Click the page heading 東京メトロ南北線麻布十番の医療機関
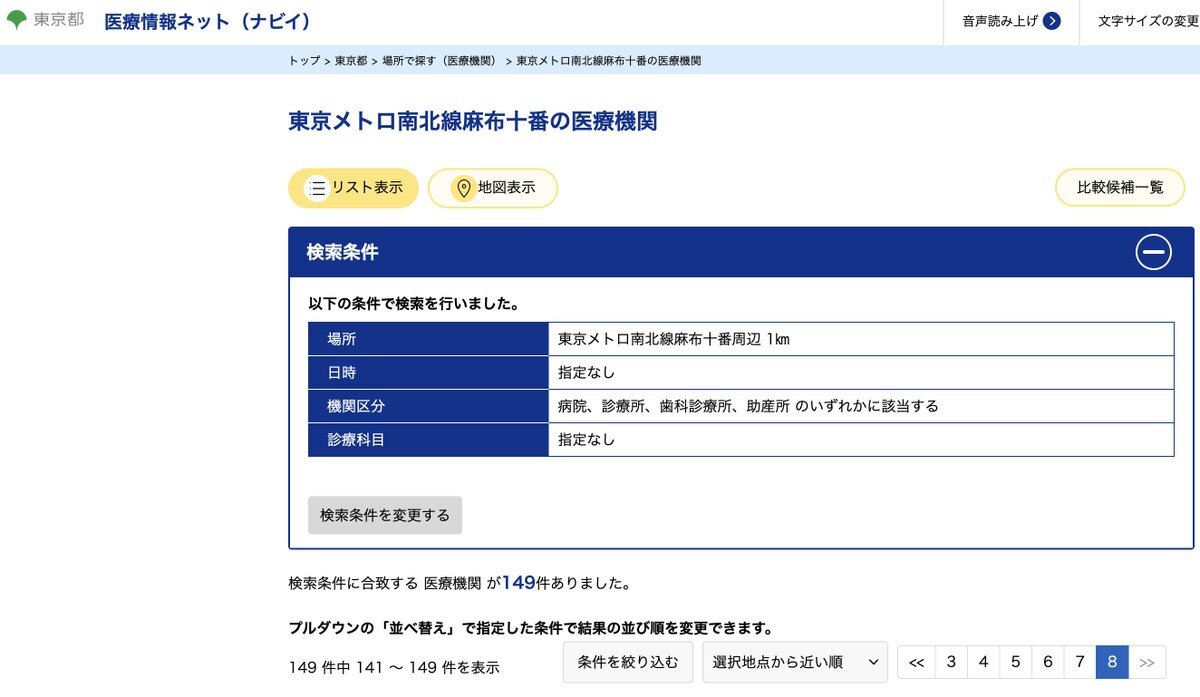This screenshot has height=697, width=1200. [473, 122]
